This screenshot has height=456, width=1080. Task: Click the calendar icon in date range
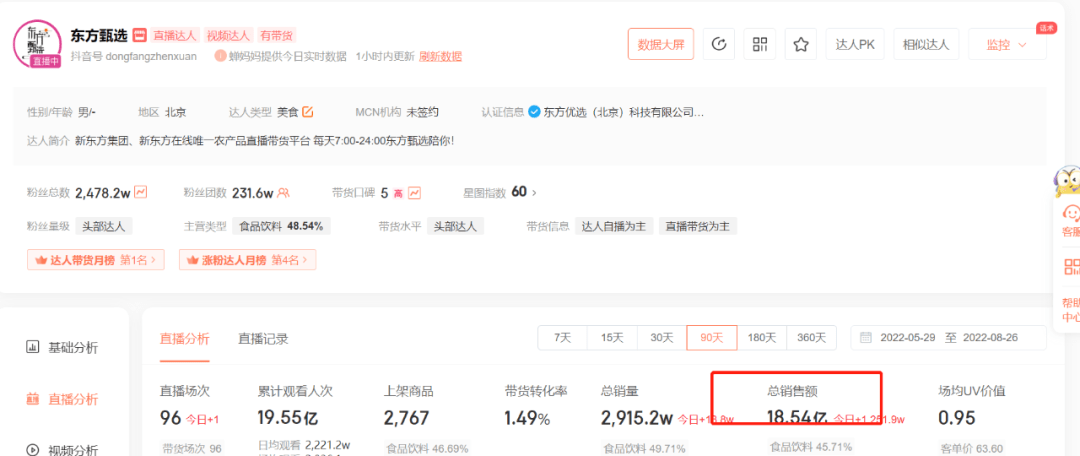coord(865,338)
